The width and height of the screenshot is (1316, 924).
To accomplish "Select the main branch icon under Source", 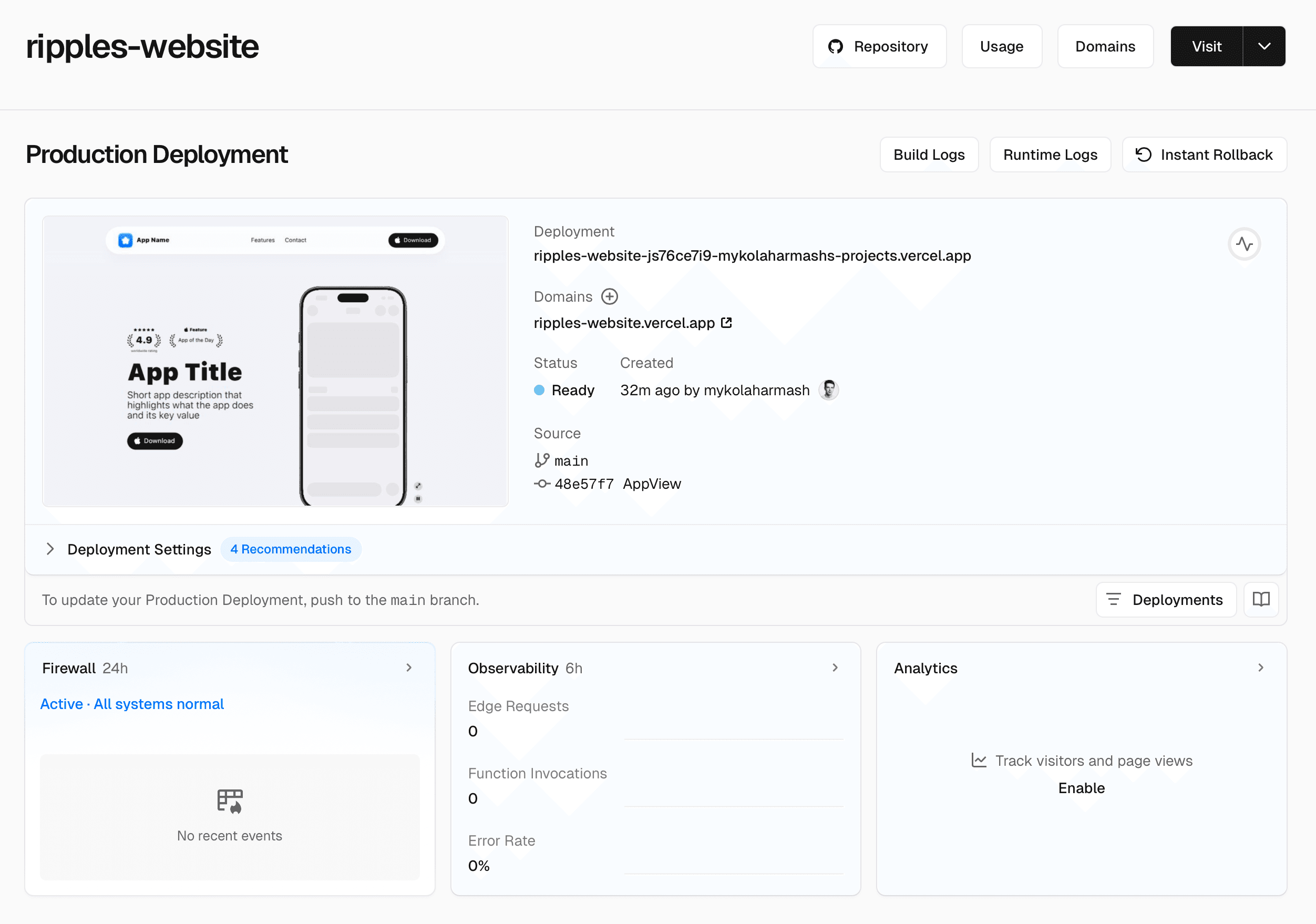I will coord(542,460).
